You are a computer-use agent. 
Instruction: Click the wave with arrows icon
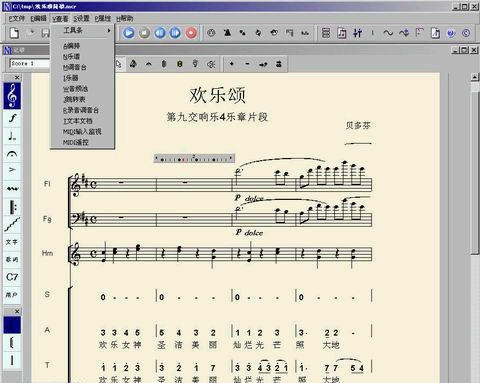point(404,33)
